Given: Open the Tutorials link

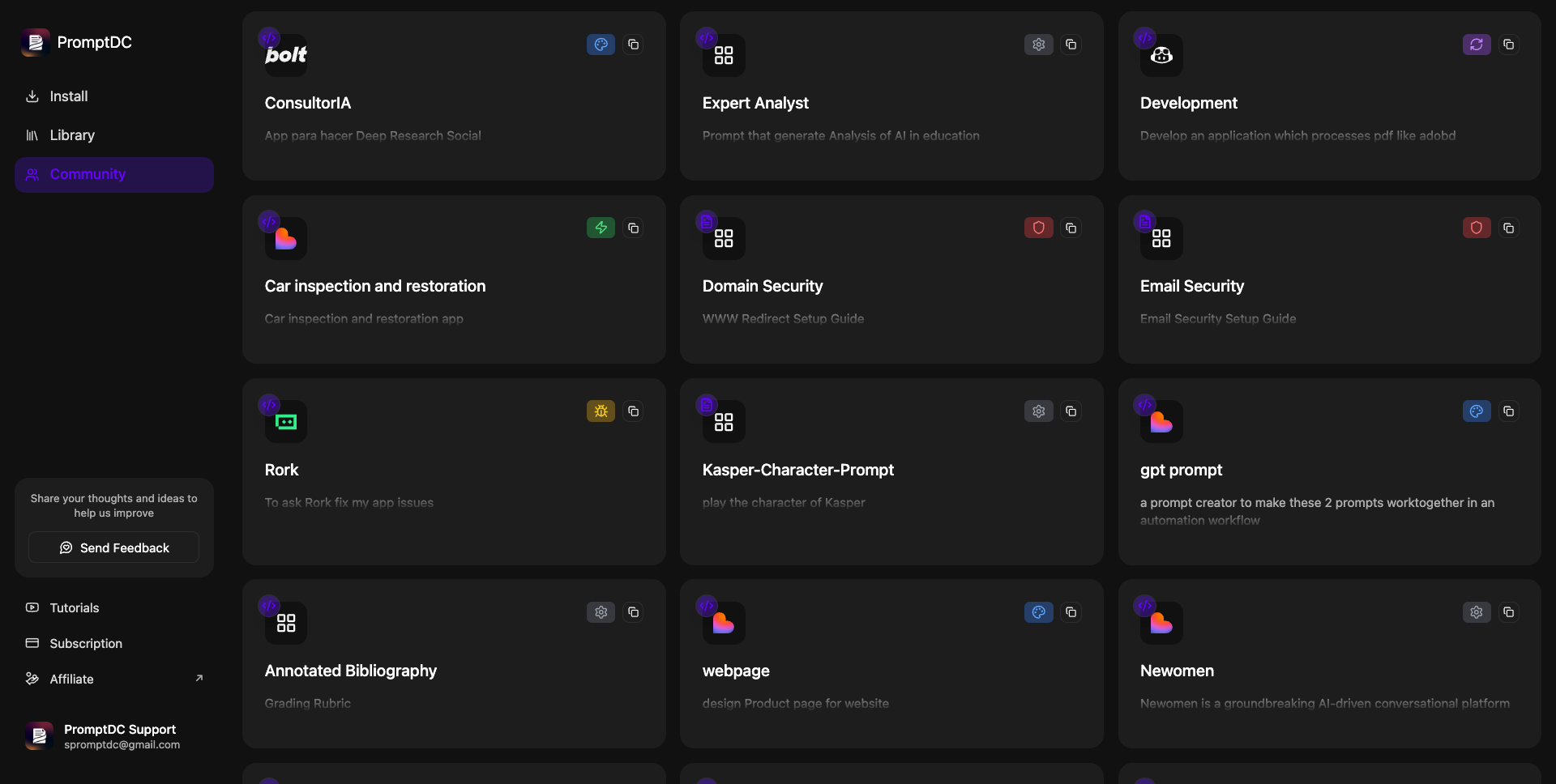Looking at the screenshot, I should (75, 608).
